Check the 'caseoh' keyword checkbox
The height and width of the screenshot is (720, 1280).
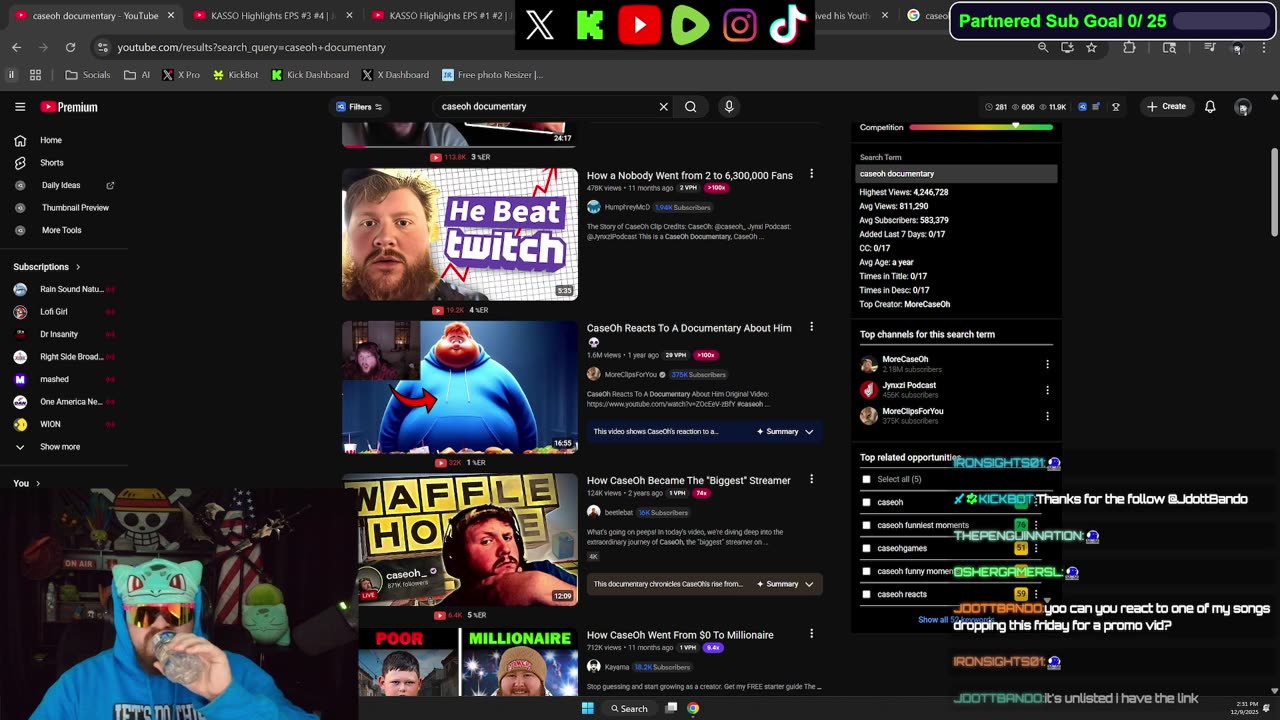point(866,502)
